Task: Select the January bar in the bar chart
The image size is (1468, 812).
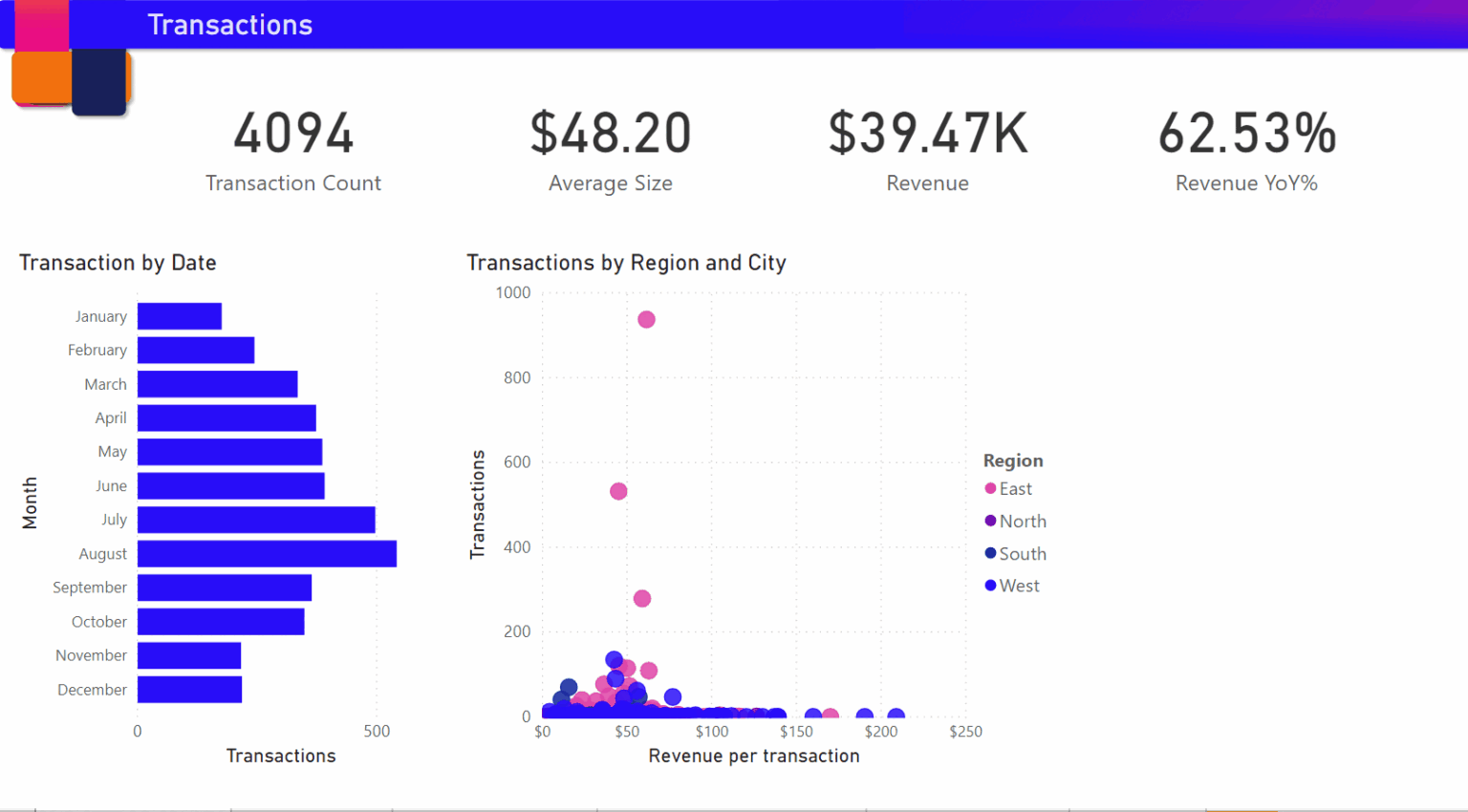Action: [x=180, y=315]
